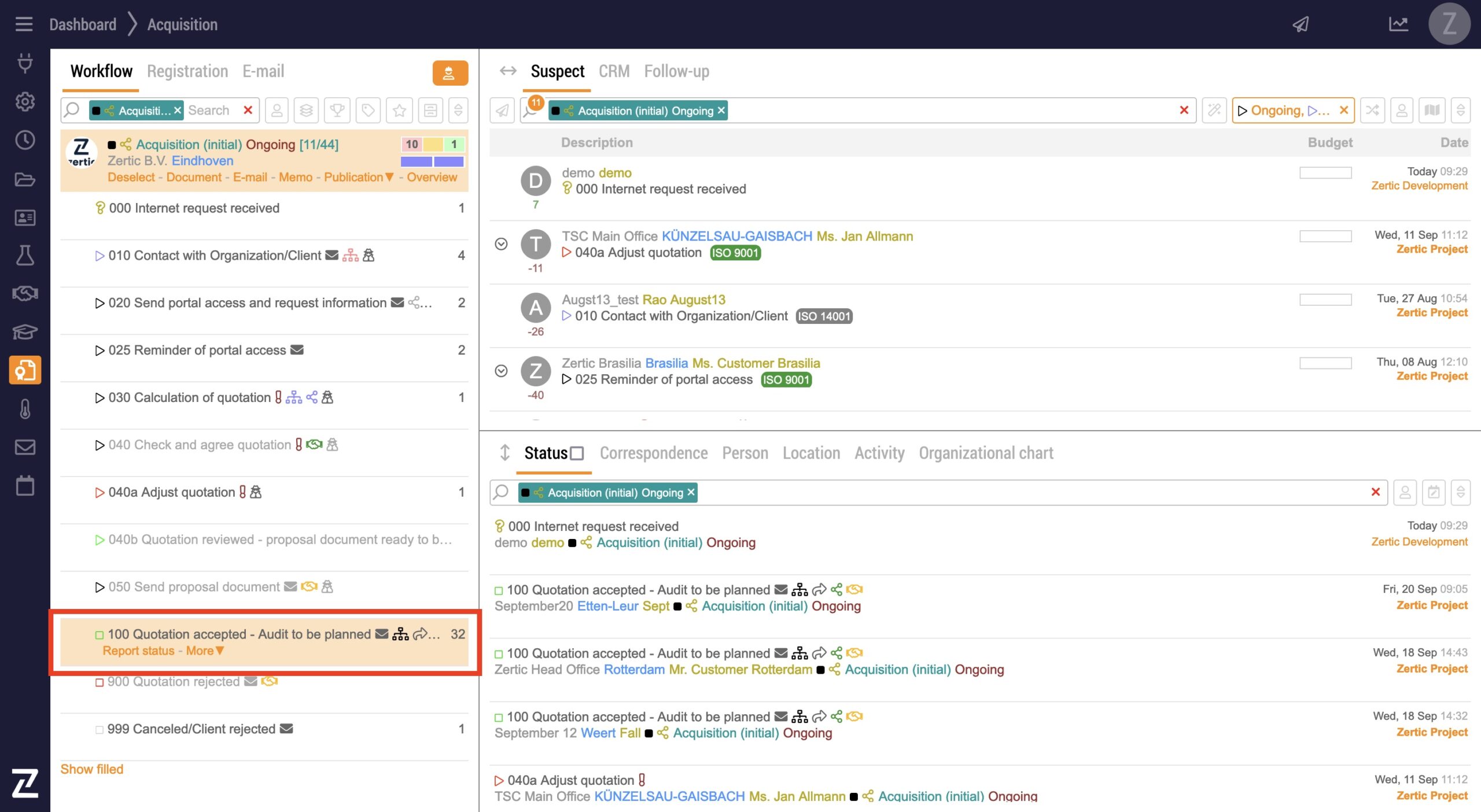The image size is (1481, 812).
Task: Click the star favorites filter icon
Action: point(399,110)
